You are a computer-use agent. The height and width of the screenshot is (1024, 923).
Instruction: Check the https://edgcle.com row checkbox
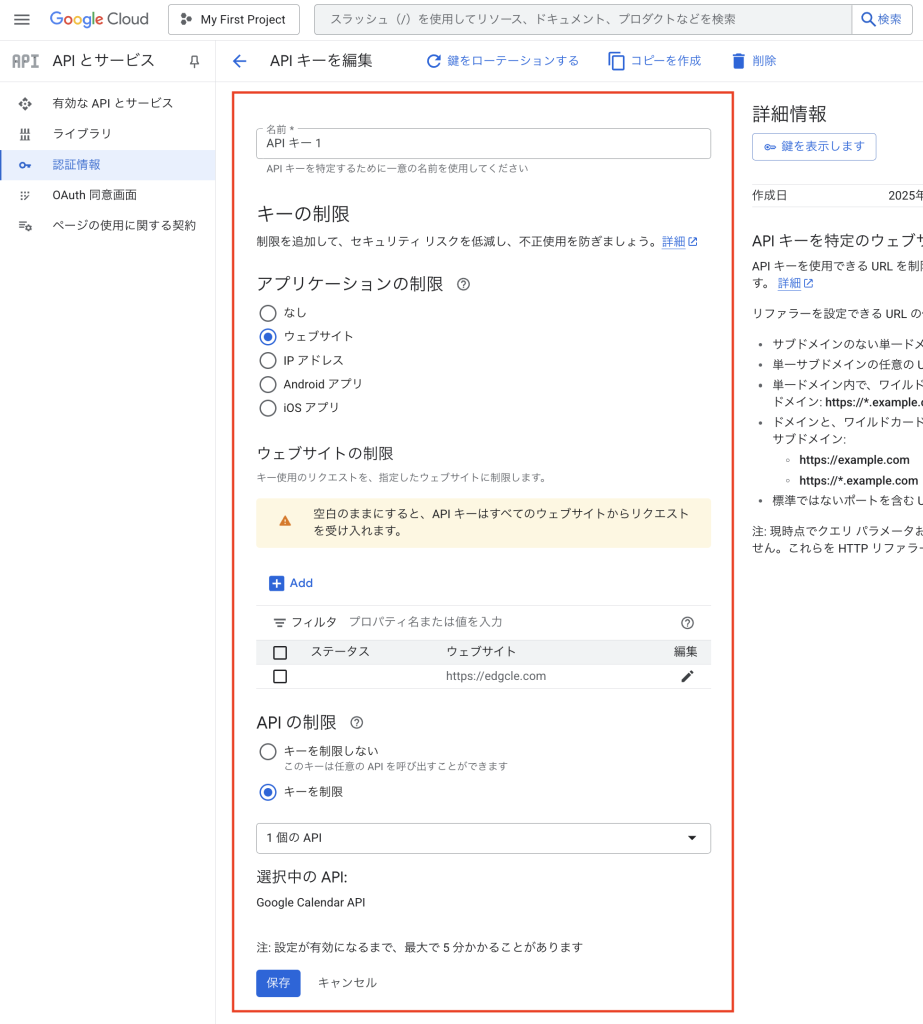pyautogui.click(x=280, y=677)
